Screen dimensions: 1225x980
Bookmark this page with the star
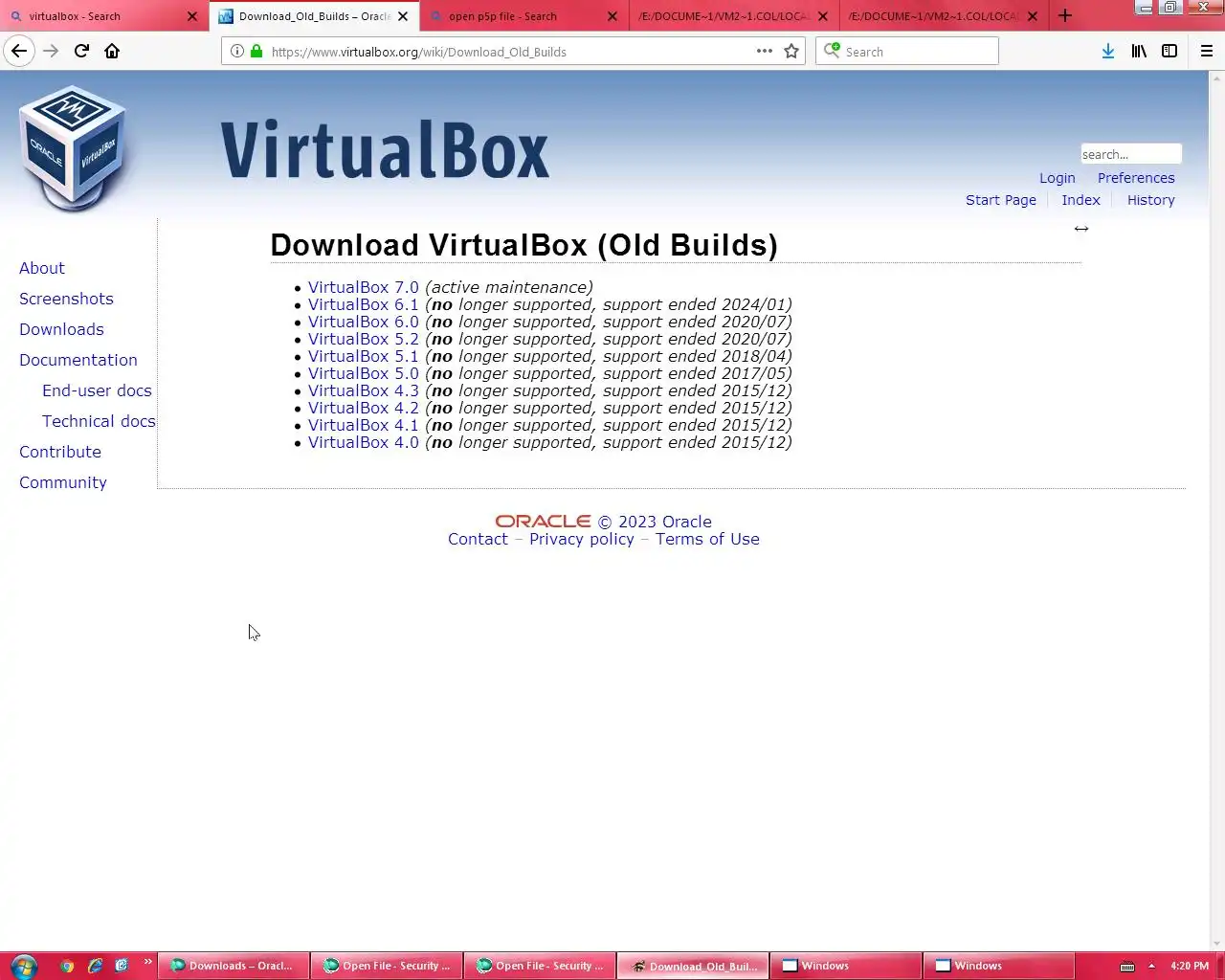791,52
